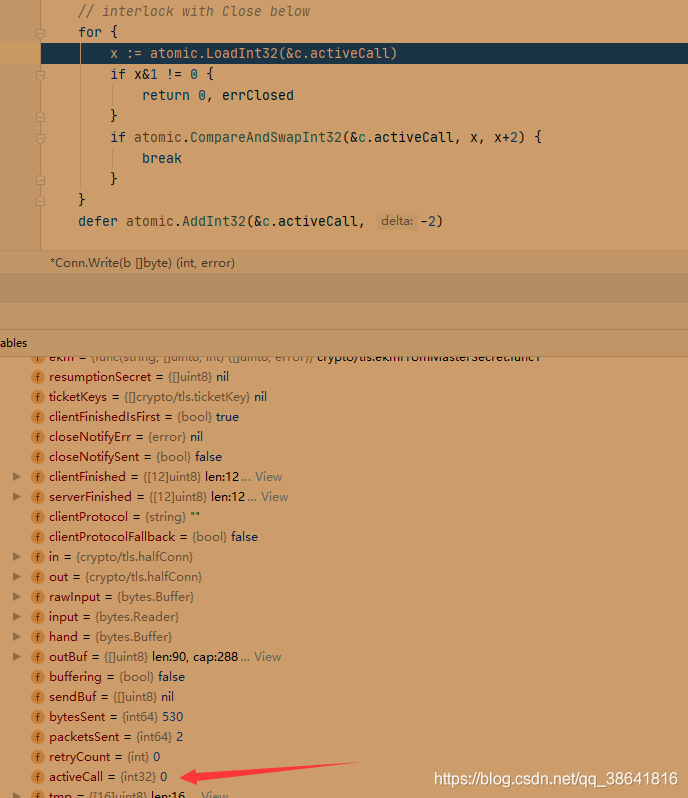Screen dimensions: 688x798
Task: Click the gutter beside the LoadInt32 line
Action: [x=20, y=53]
